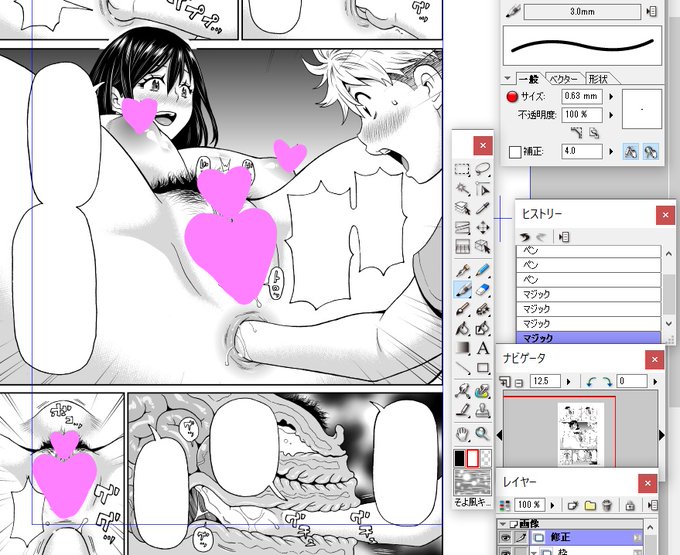Screen dimensions: 680x555
Task: Rotate the view counter-clockwise in the Navigator
Action: coord(590,382)
